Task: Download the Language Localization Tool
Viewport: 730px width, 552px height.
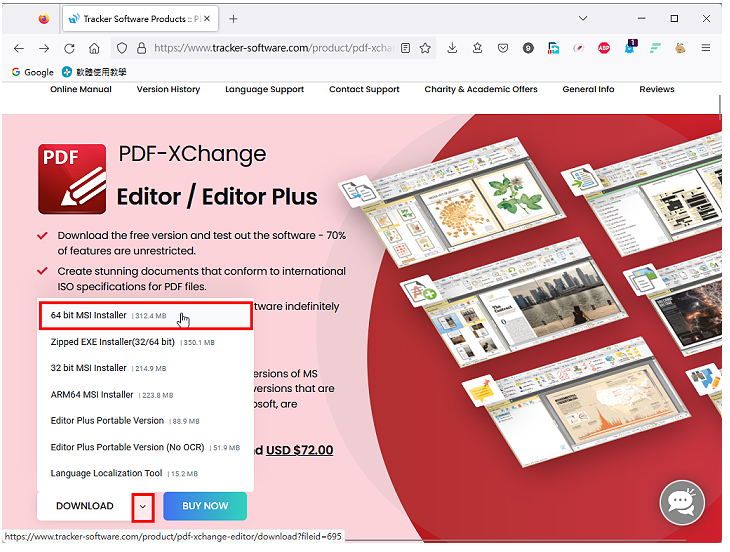Action: point(146,474)
